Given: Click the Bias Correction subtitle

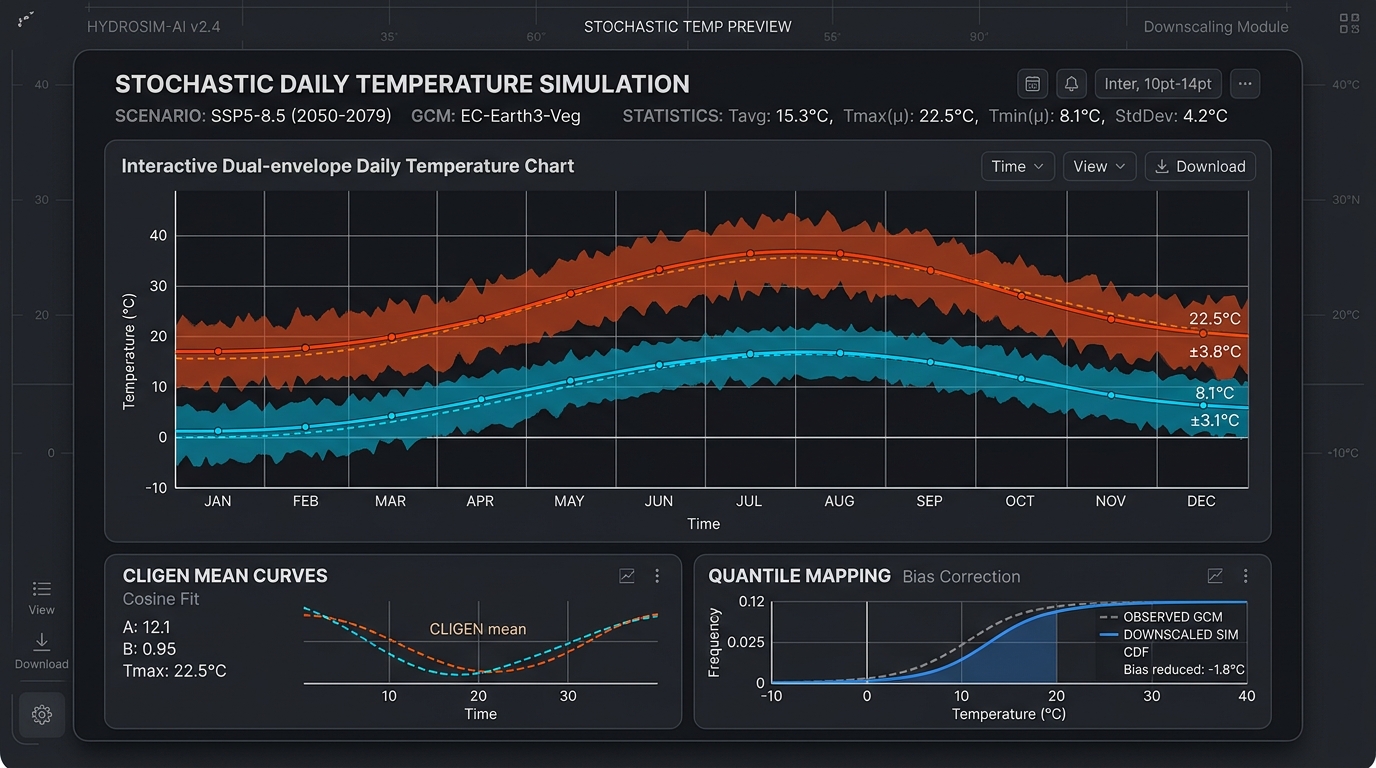Looking at the screenshot, I should pos(961,577).
